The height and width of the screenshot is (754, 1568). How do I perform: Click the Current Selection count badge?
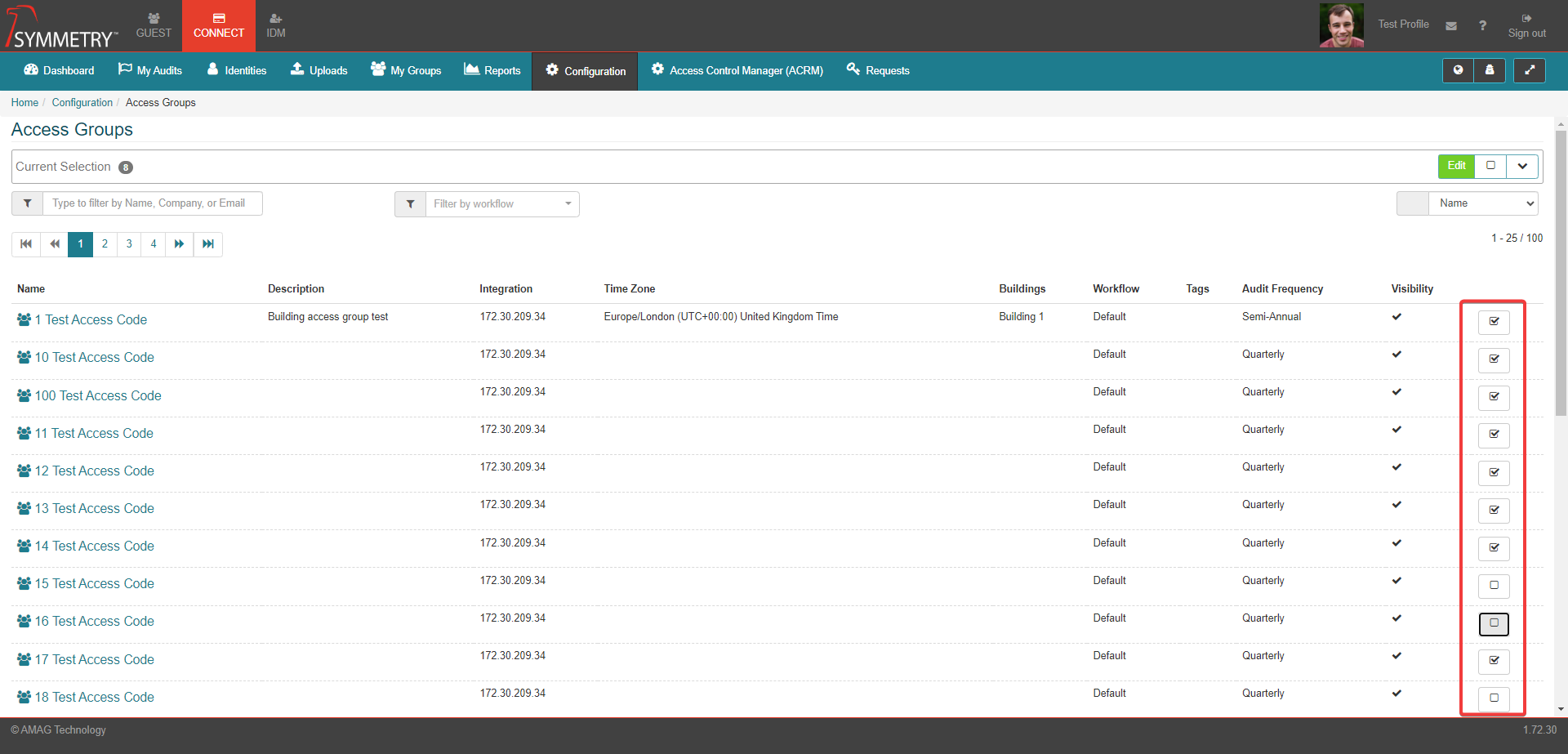point(126,167)
